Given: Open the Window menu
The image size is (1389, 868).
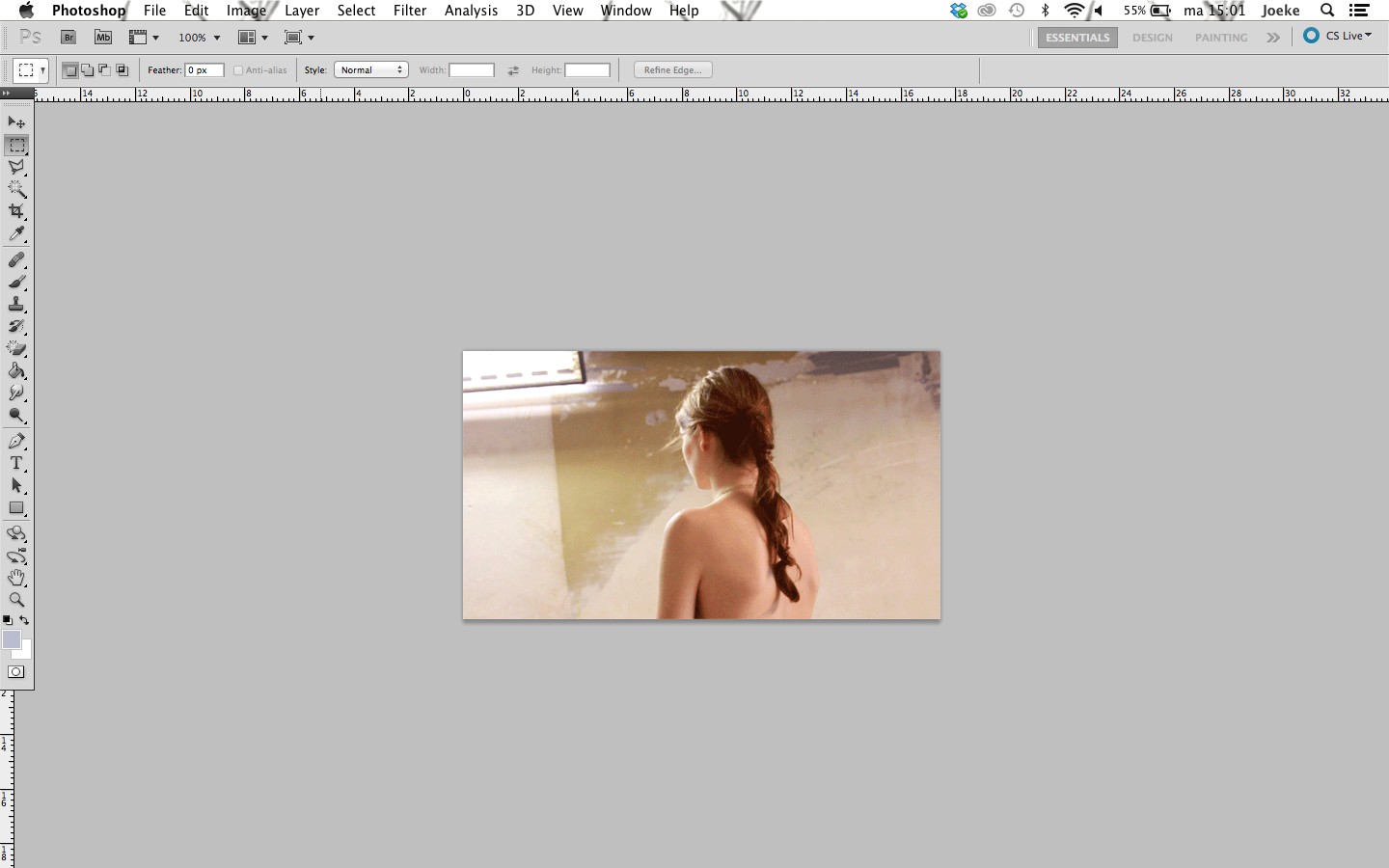Looking at the screenshot, I should [626, 11].
